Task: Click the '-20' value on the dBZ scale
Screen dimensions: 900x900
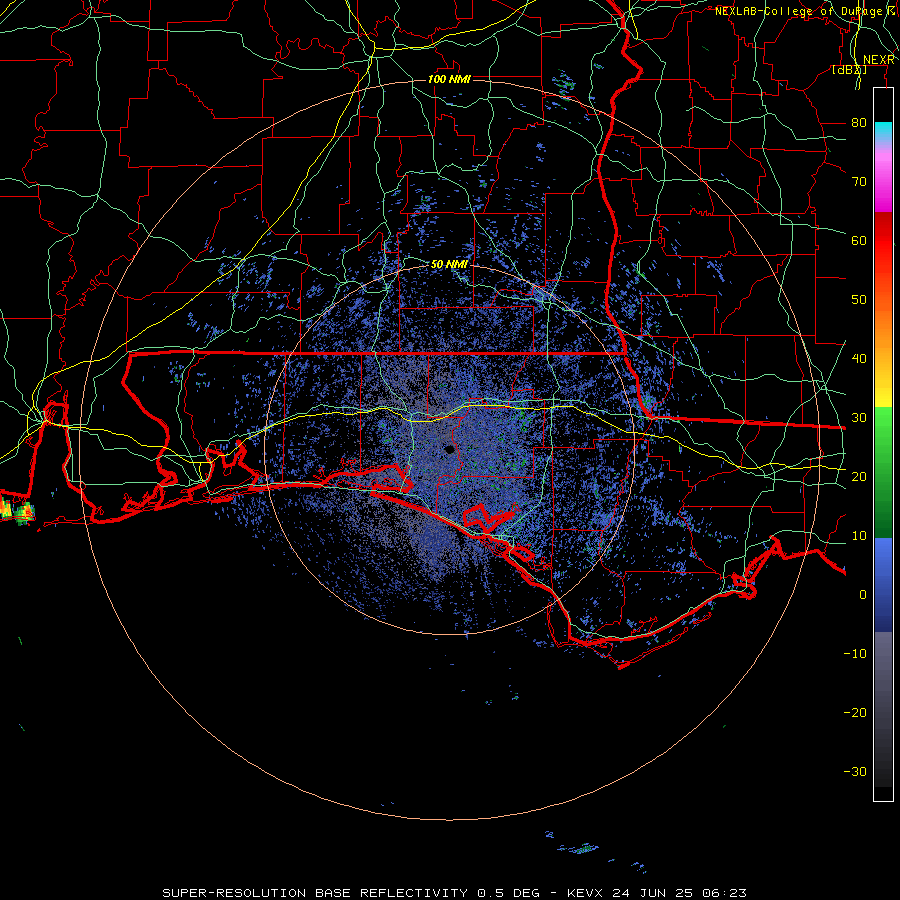Action: [855, 713]
